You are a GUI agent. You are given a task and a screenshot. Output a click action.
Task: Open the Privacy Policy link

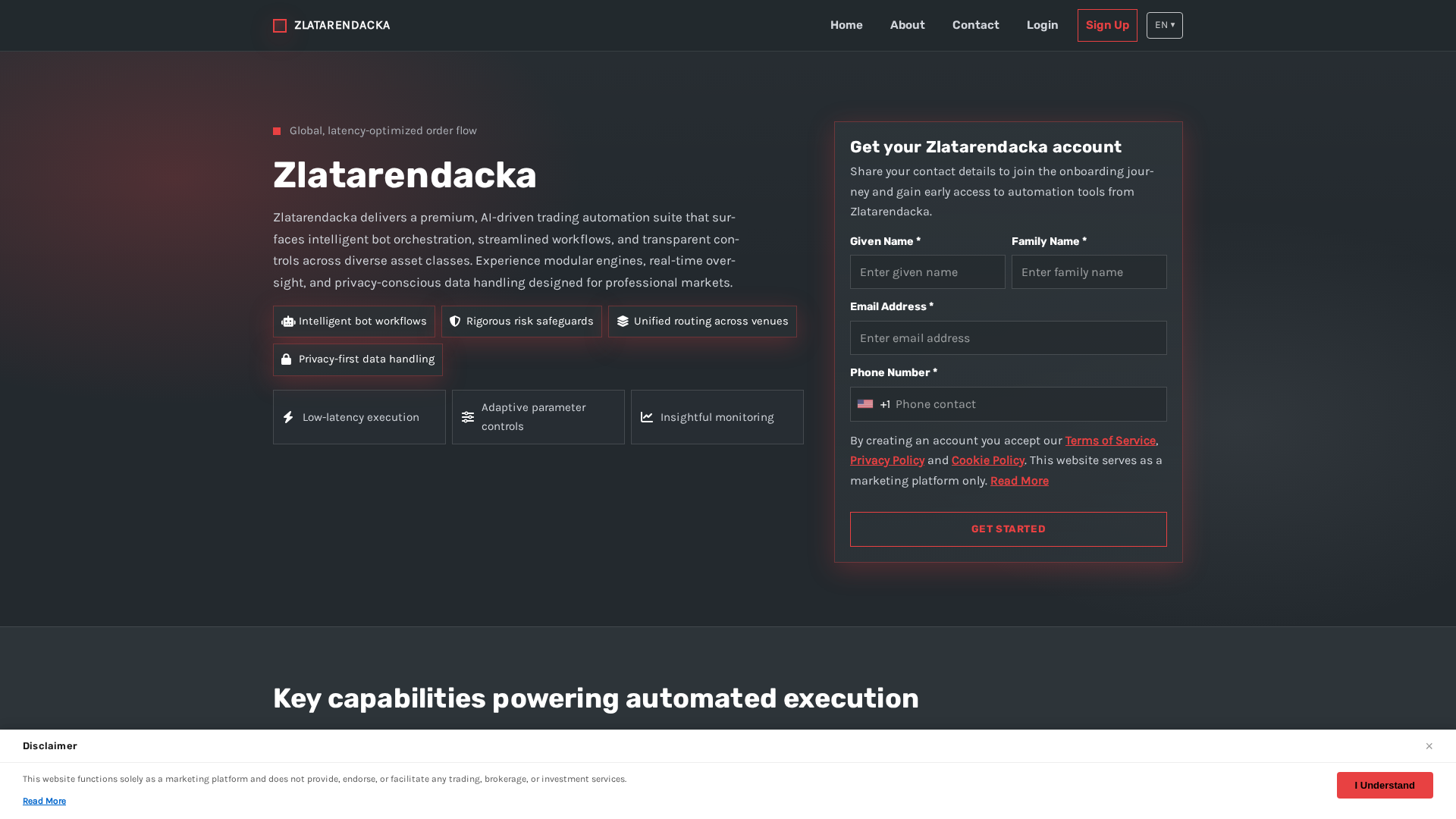click(x=887, y=460)
